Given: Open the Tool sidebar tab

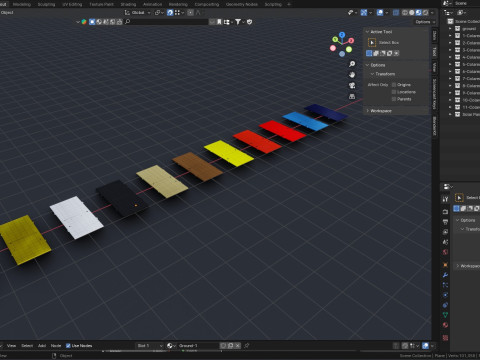Looking at the screenshot, I should (x=434, y=51).
